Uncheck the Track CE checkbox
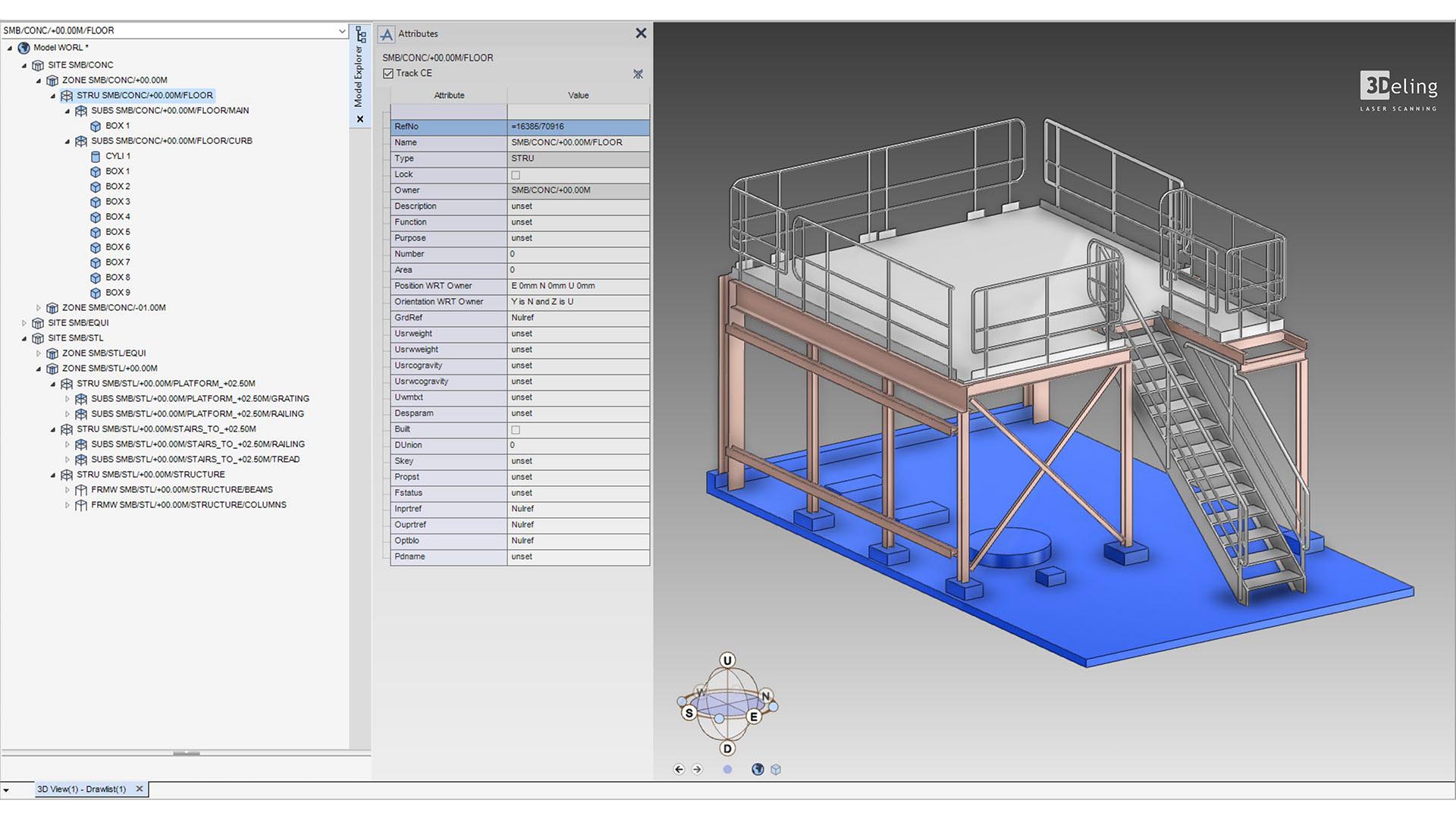The width and height of the screenshot is (1456, 819). [x=388, y=74]
